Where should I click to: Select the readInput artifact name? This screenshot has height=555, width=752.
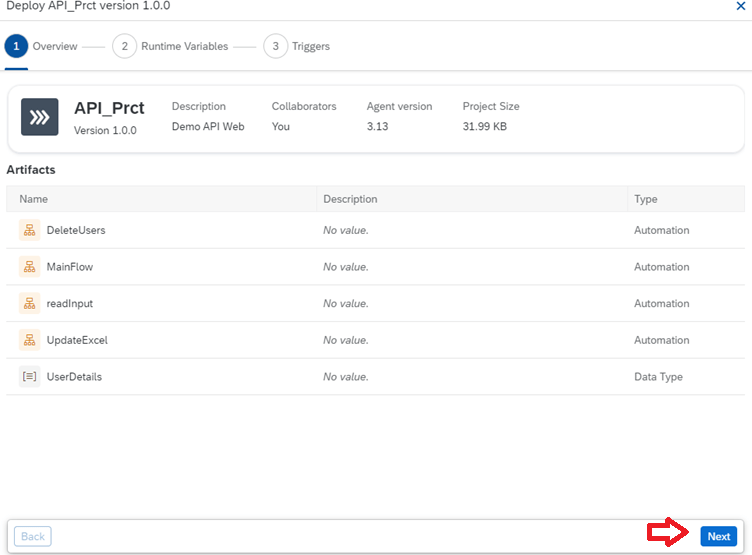70,304
